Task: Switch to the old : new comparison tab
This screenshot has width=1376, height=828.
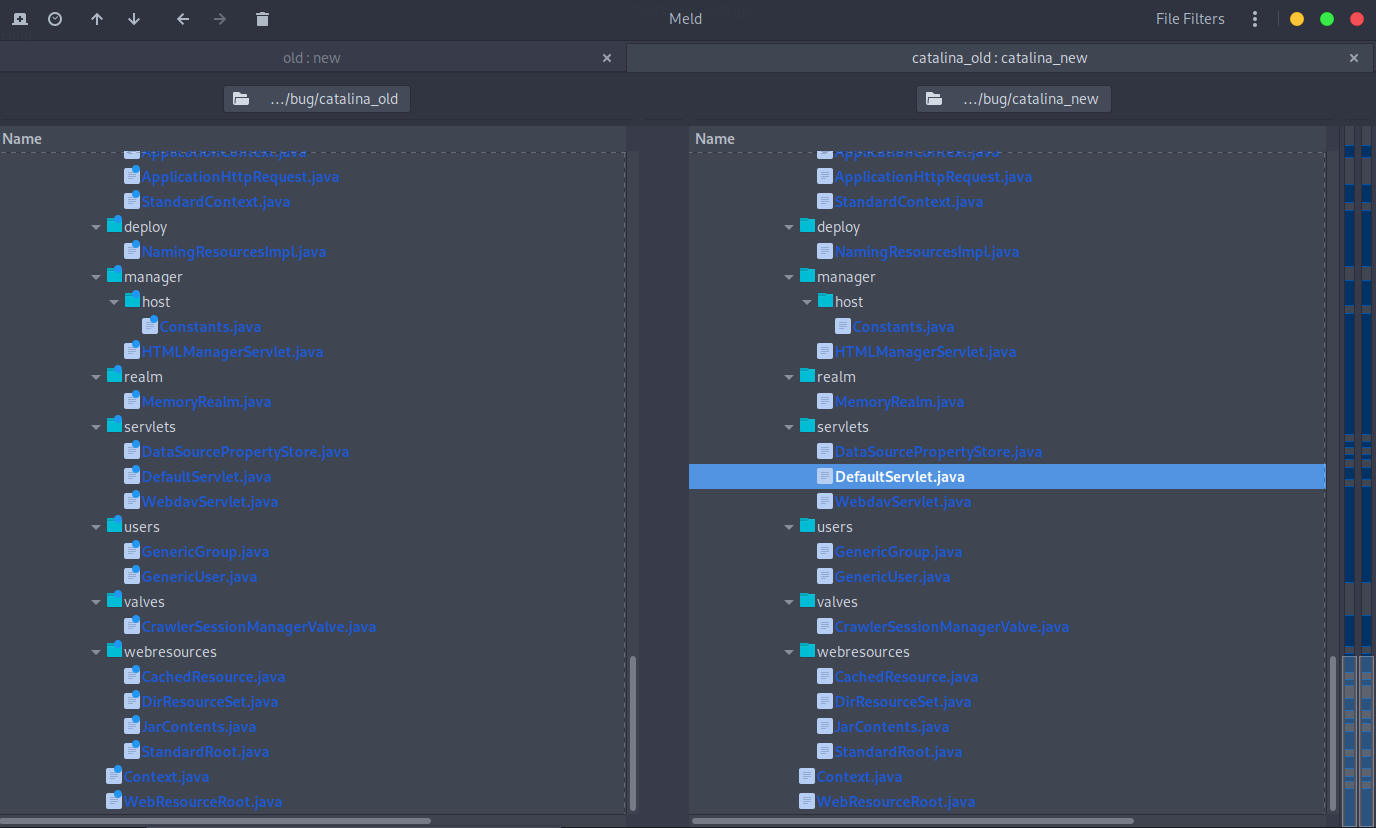Action: [x=311, y=57]
